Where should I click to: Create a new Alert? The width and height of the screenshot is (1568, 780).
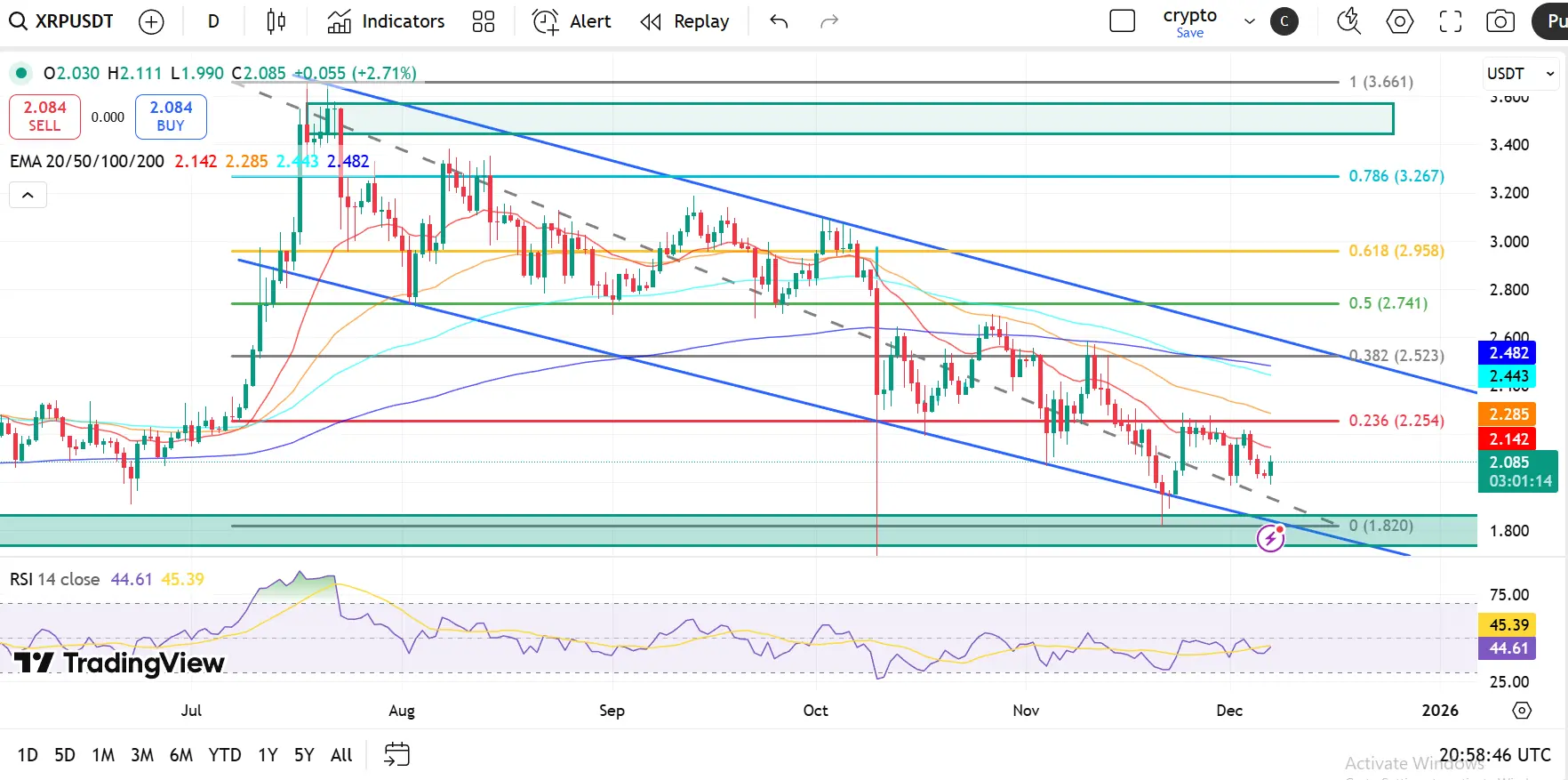tap(572, 21)
